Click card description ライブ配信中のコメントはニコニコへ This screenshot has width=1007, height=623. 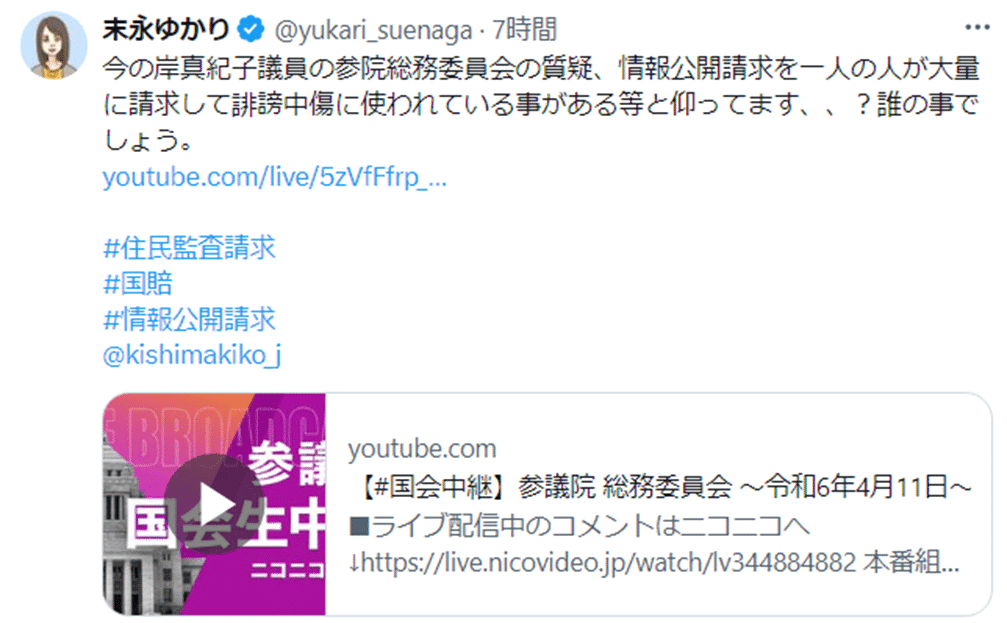pos(578,526)
